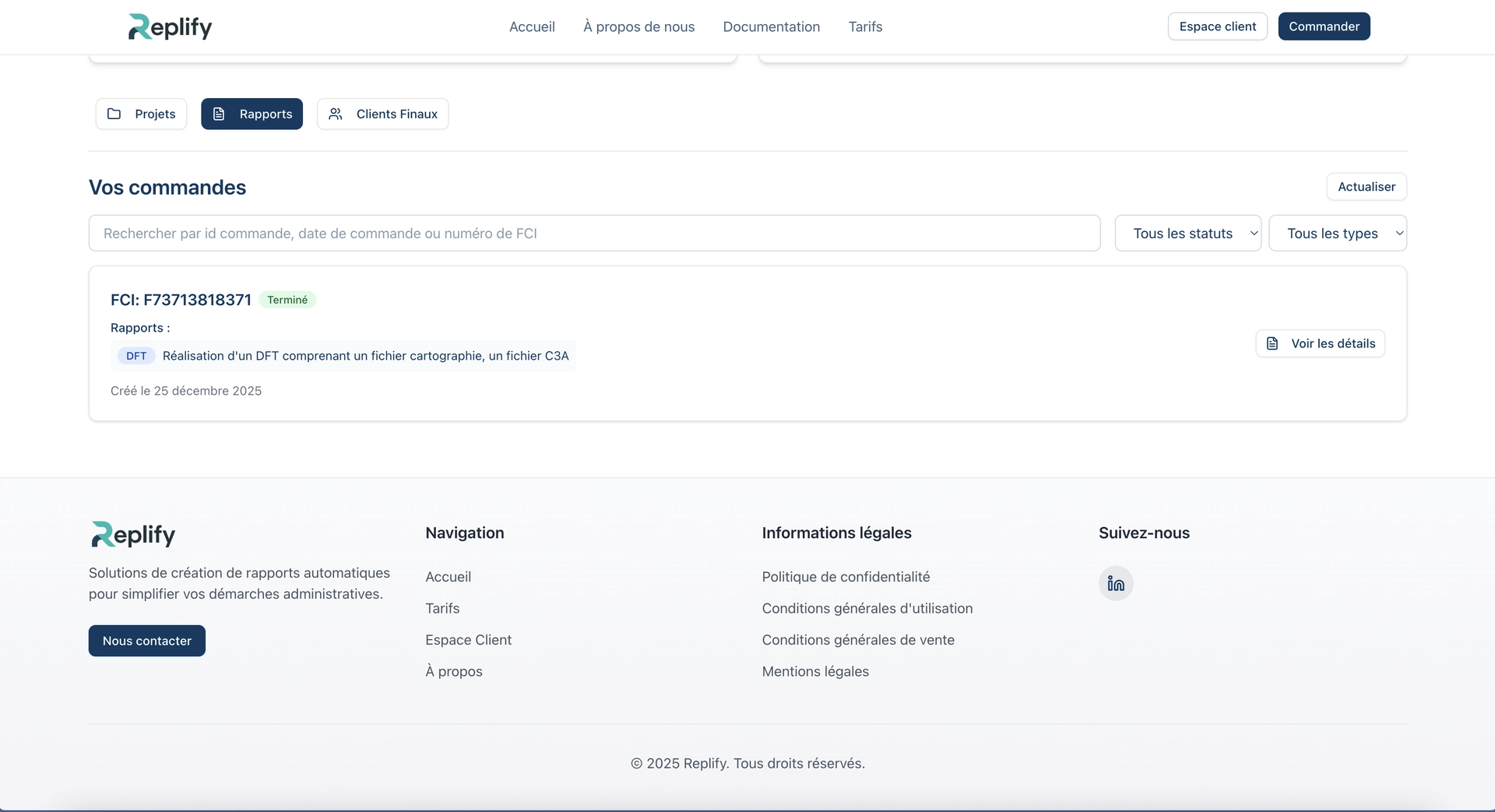This screenshot has height=812, width=1495.
Task: Click the folder icon on Projets tab
Action: pyautogui.click(x=114, y=114)
